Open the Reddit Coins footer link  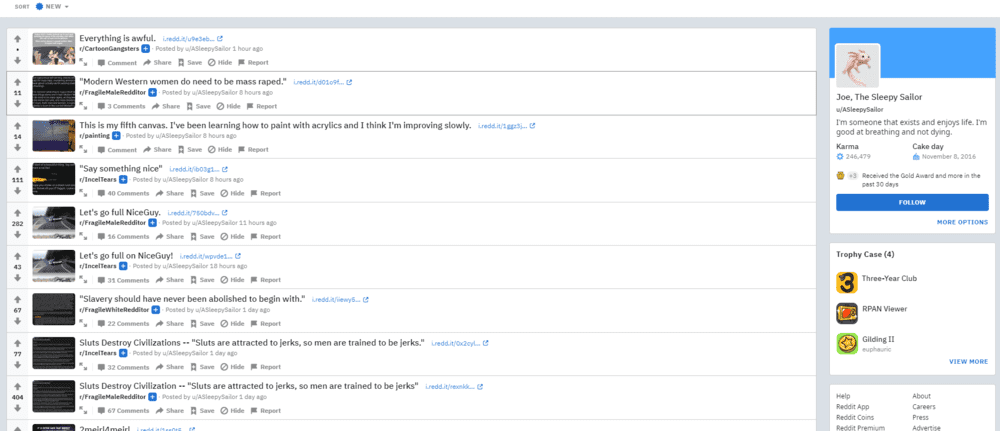pos(855,418)
